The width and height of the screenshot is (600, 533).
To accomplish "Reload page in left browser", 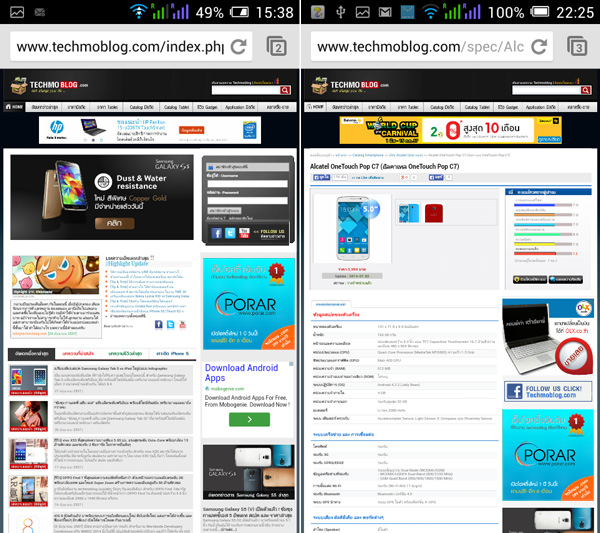I will [x=239, y=47].
